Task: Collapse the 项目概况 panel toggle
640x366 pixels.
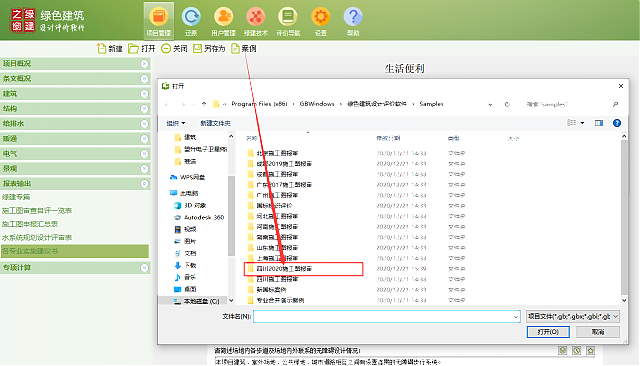Action: point(144,64)
